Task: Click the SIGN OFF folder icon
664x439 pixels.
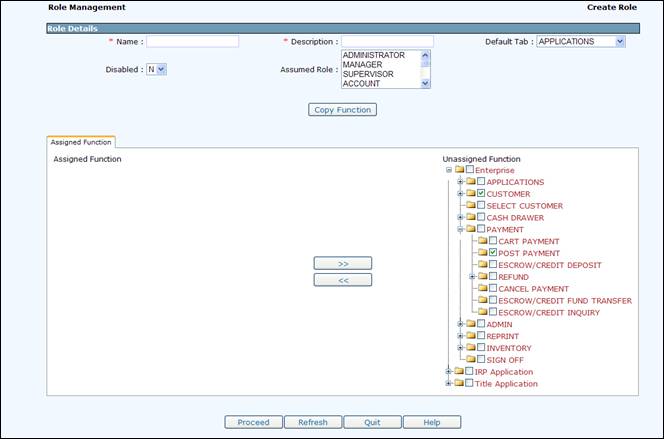Action: (469, 360)
